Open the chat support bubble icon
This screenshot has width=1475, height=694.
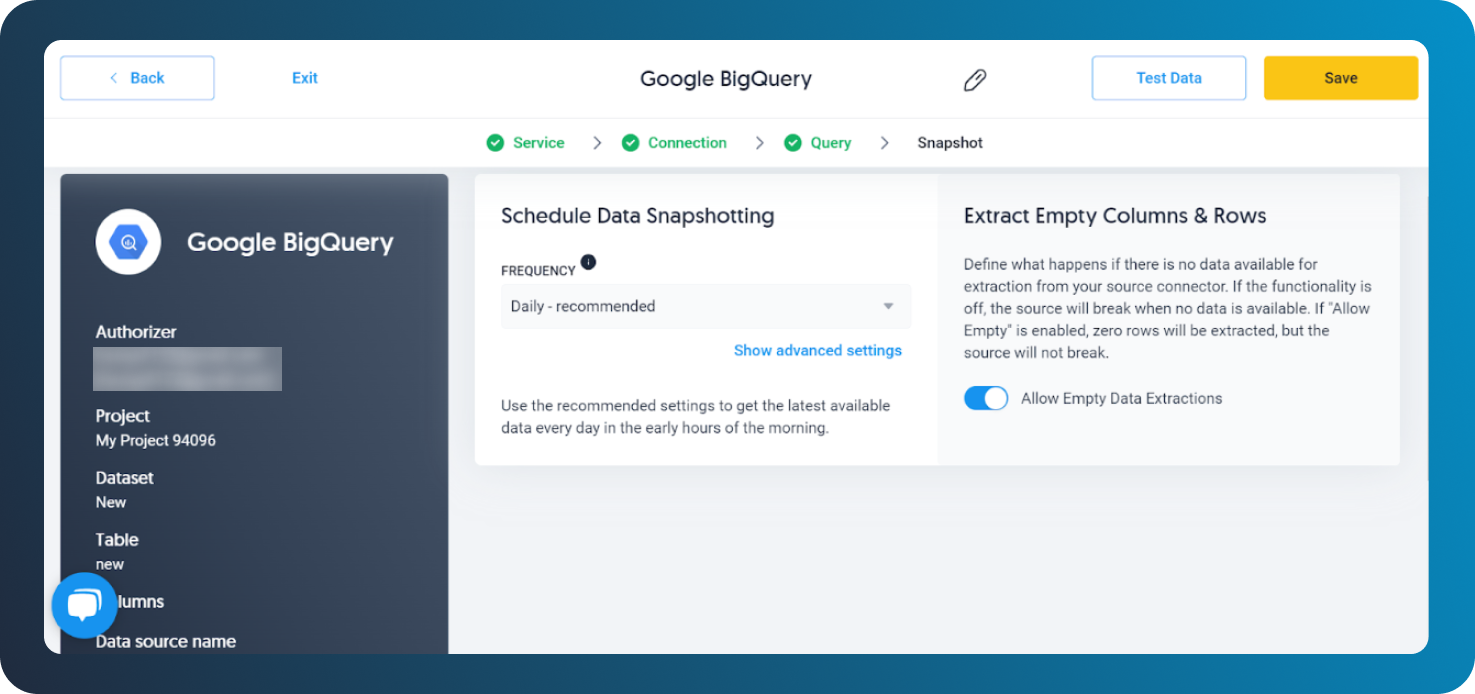point(84,604)
